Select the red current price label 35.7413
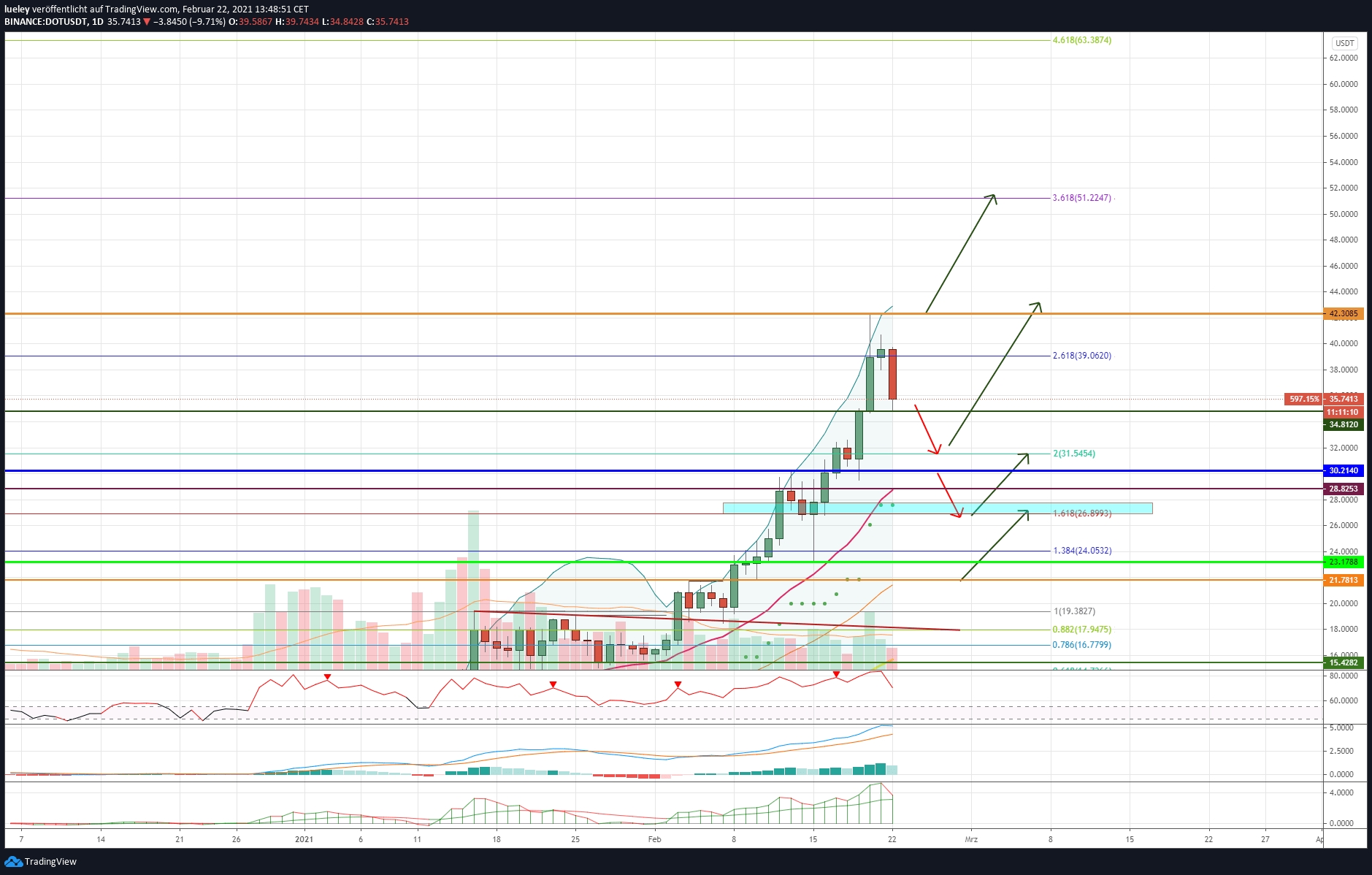 (1343, 399)
